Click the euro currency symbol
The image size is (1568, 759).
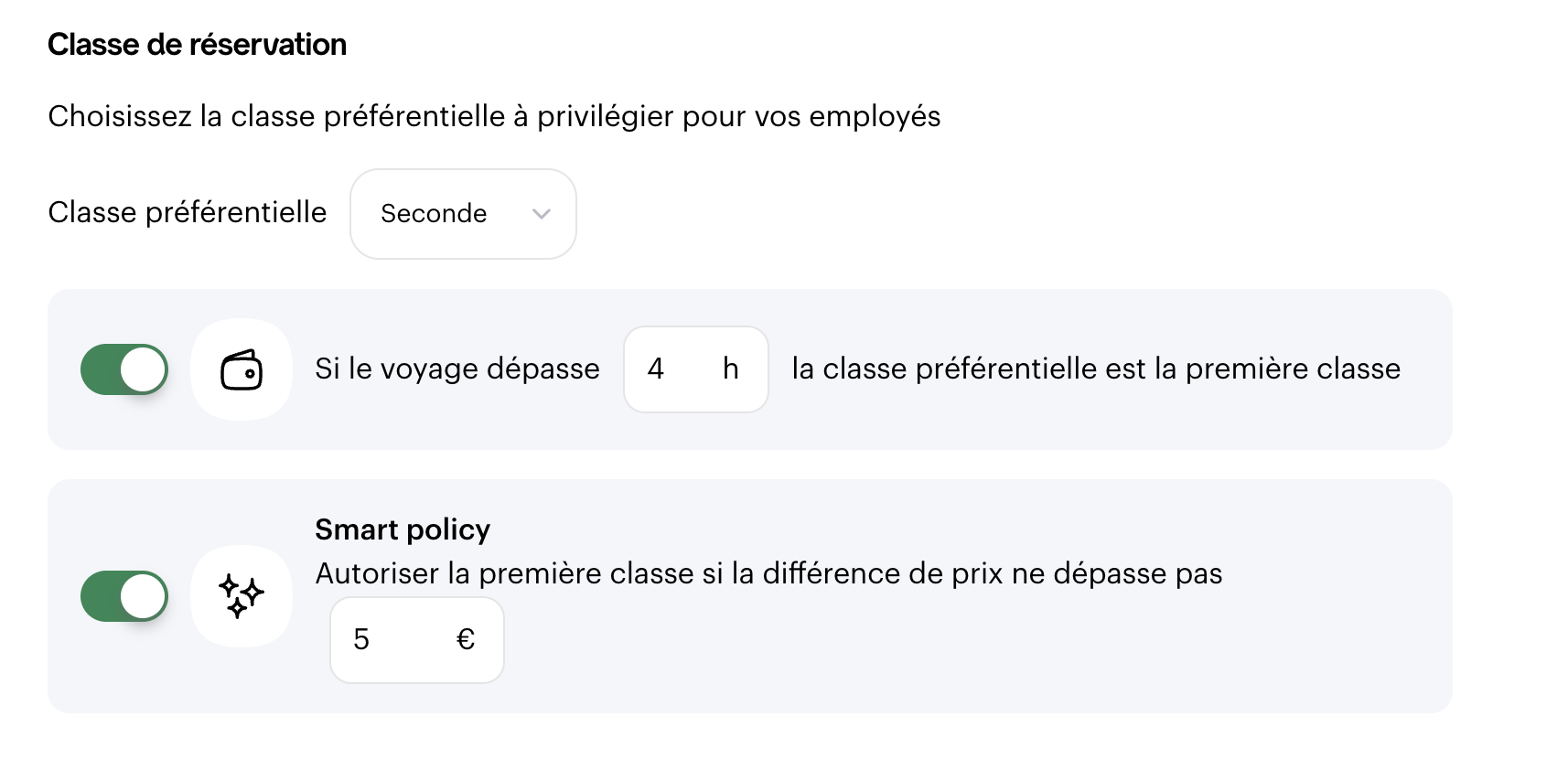coord(466,639)
